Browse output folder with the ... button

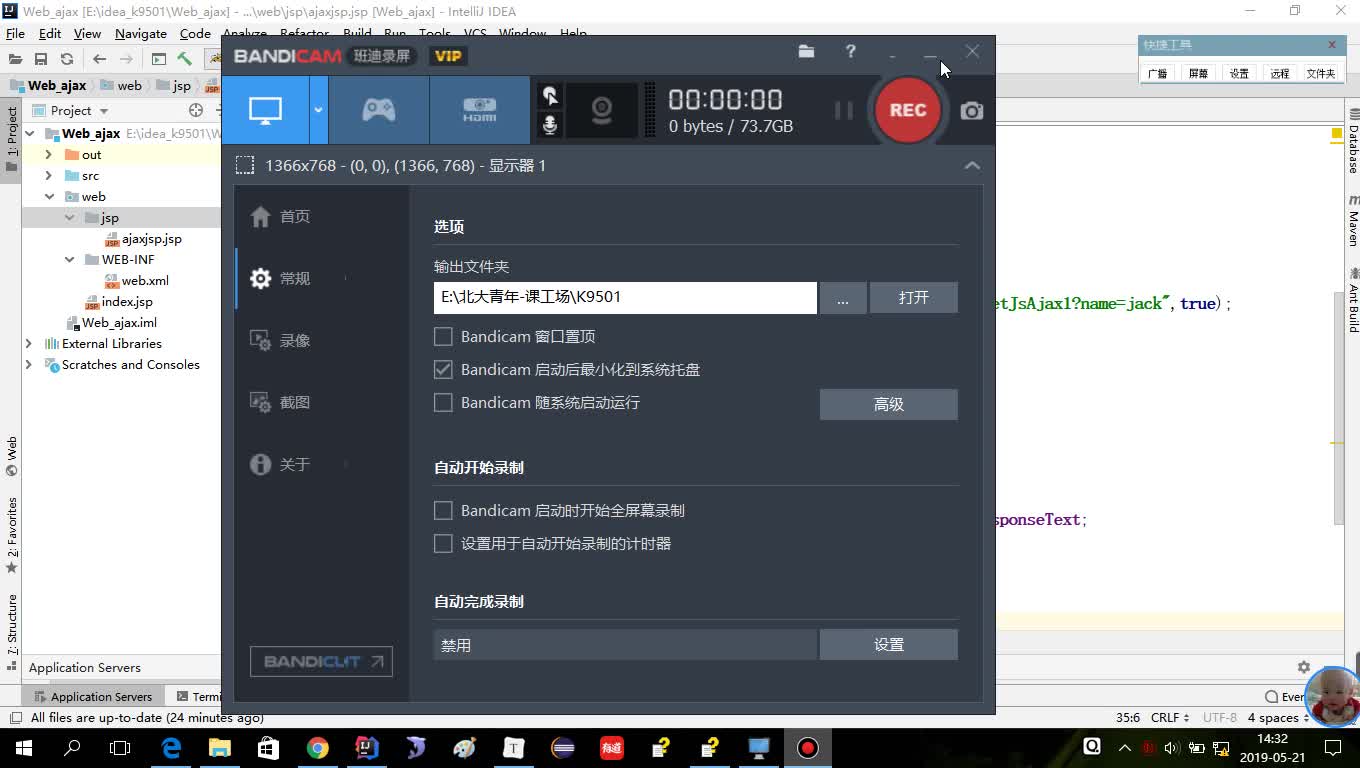point(843,298)
